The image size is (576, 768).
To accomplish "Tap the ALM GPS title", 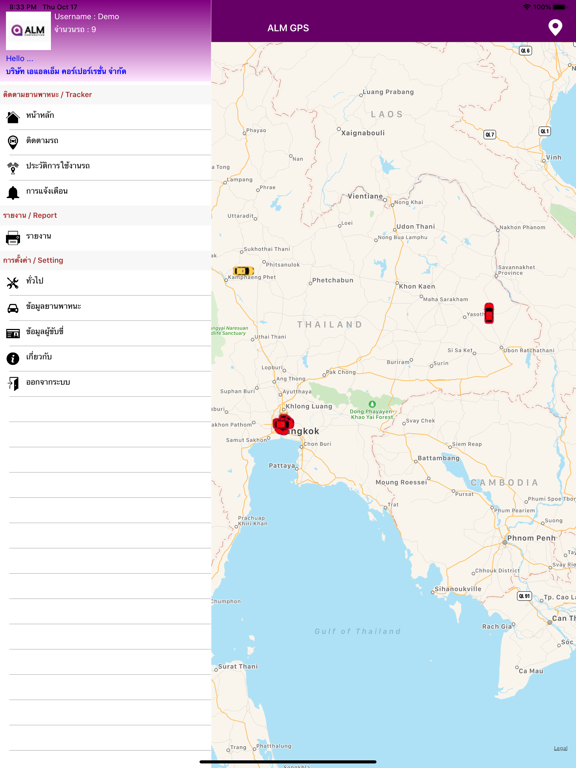I will tap(288, 28).
